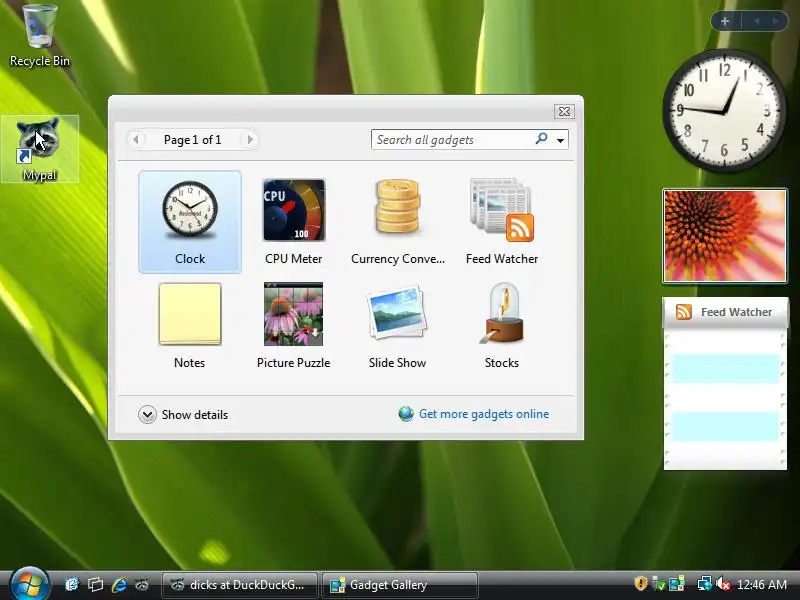Screen dimensions: 800x600
Task: Click the sidebar flower slide show picture
Action: click(725, 236)
